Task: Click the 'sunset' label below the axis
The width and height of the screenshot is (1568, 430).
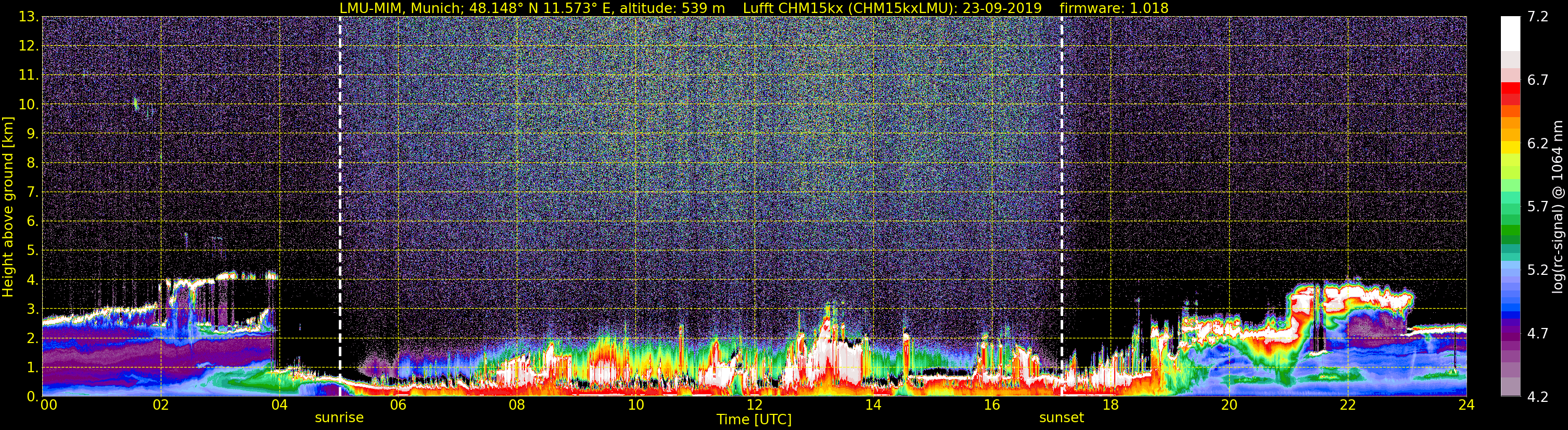Action: point(1062,418)
